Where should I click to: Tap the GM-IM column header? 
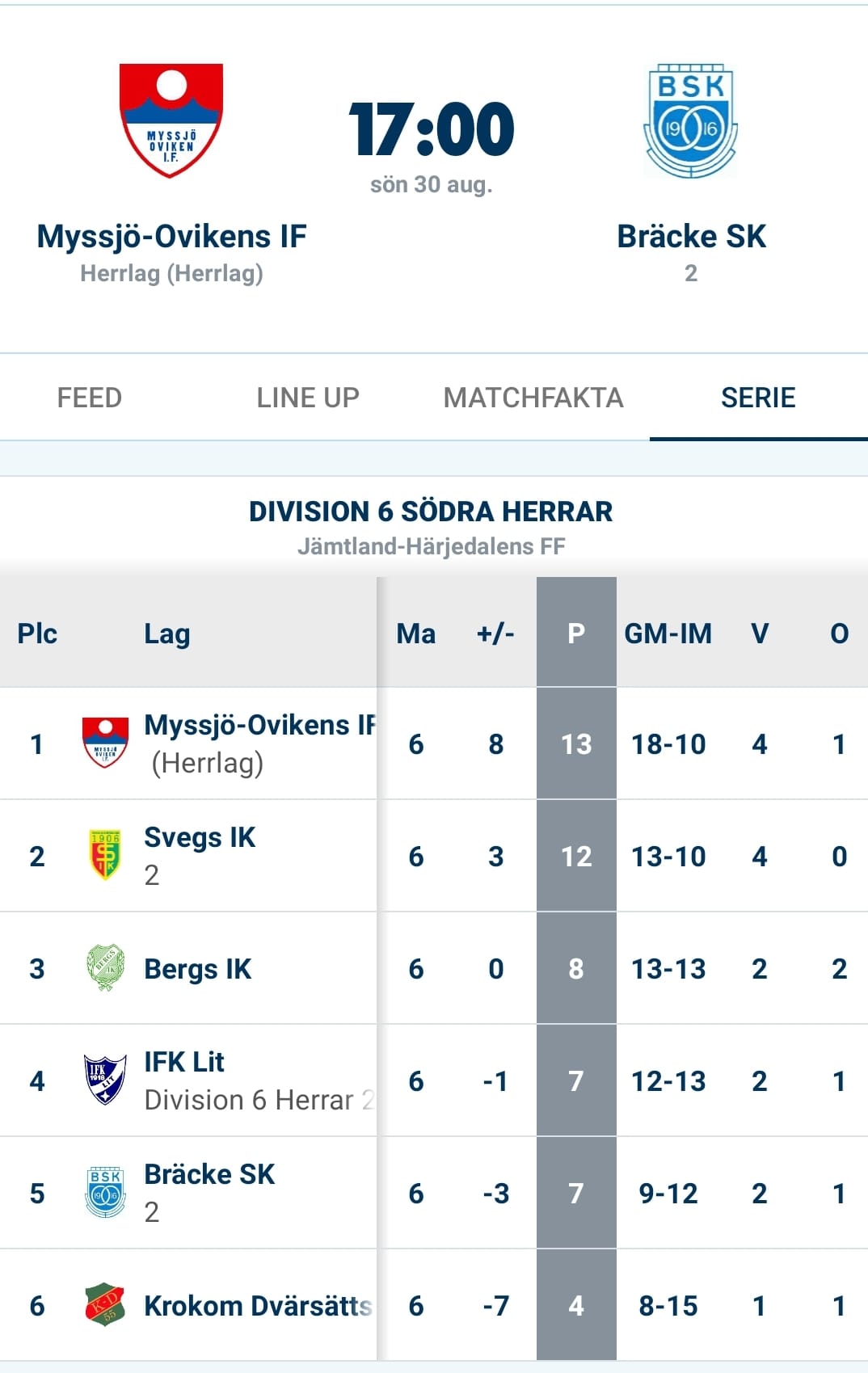(668, 634)
